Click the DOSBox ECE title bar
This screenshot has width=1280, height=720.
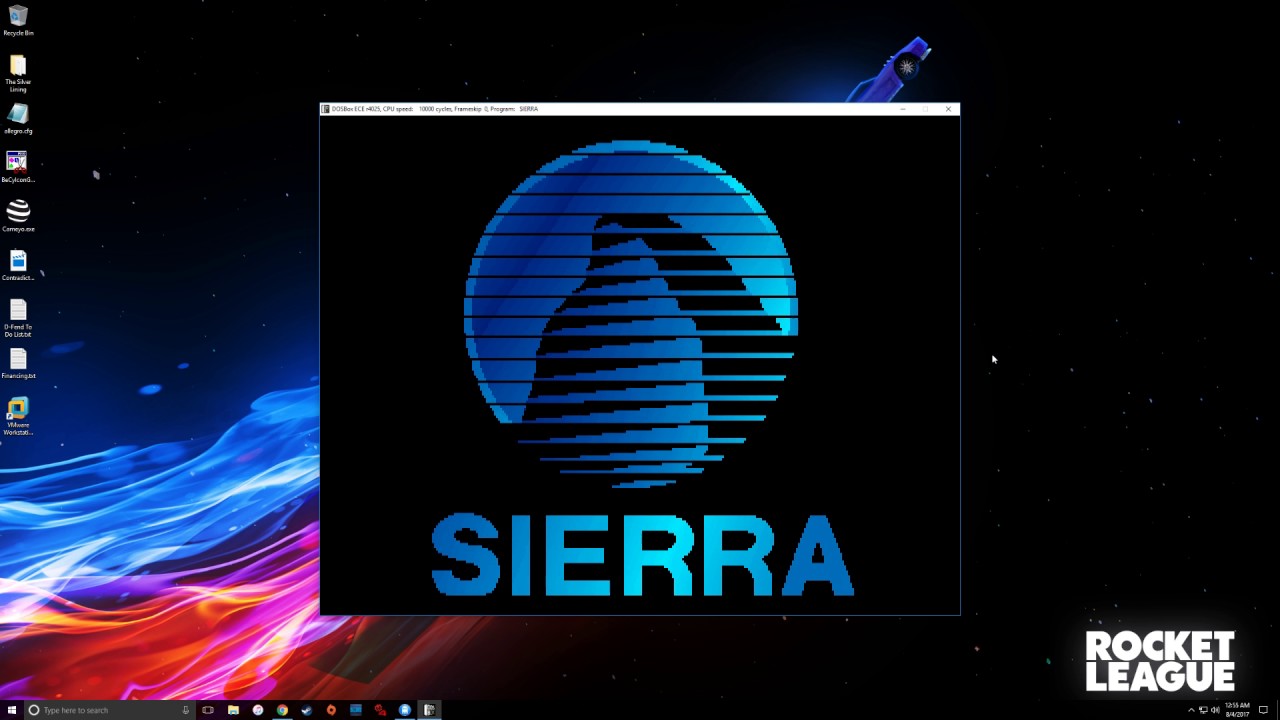[x=640, y=109]
